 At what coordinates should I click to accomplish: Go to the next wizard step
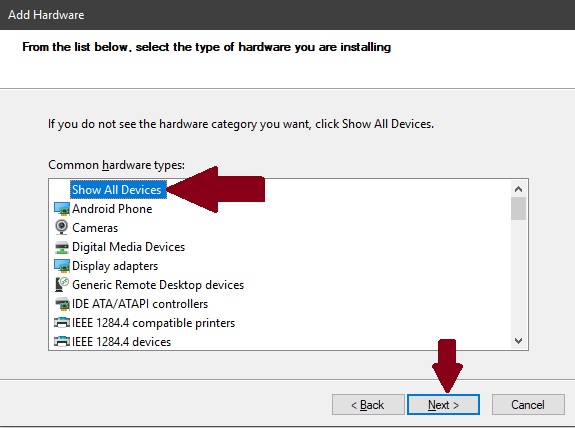click(x=443, y=405)
